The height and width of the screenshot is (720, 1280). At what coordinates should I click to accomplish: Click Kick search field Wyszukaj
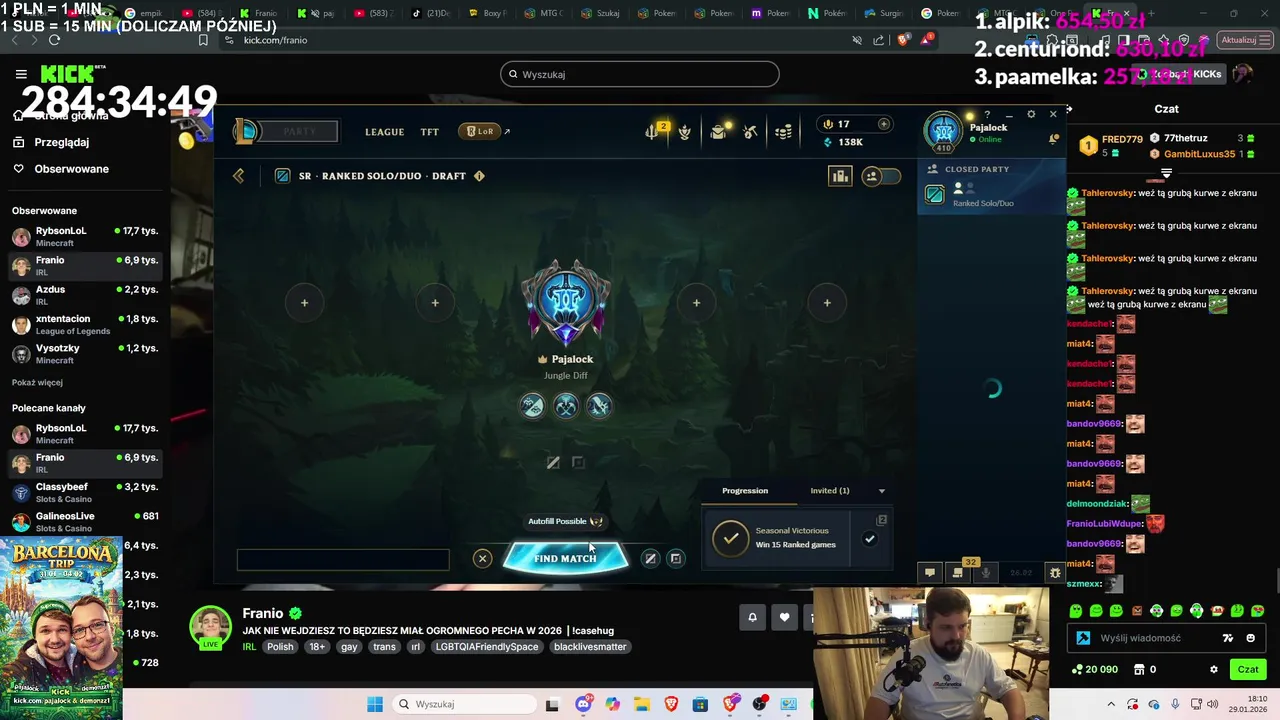pyautogui.click(x=640, y=74)
